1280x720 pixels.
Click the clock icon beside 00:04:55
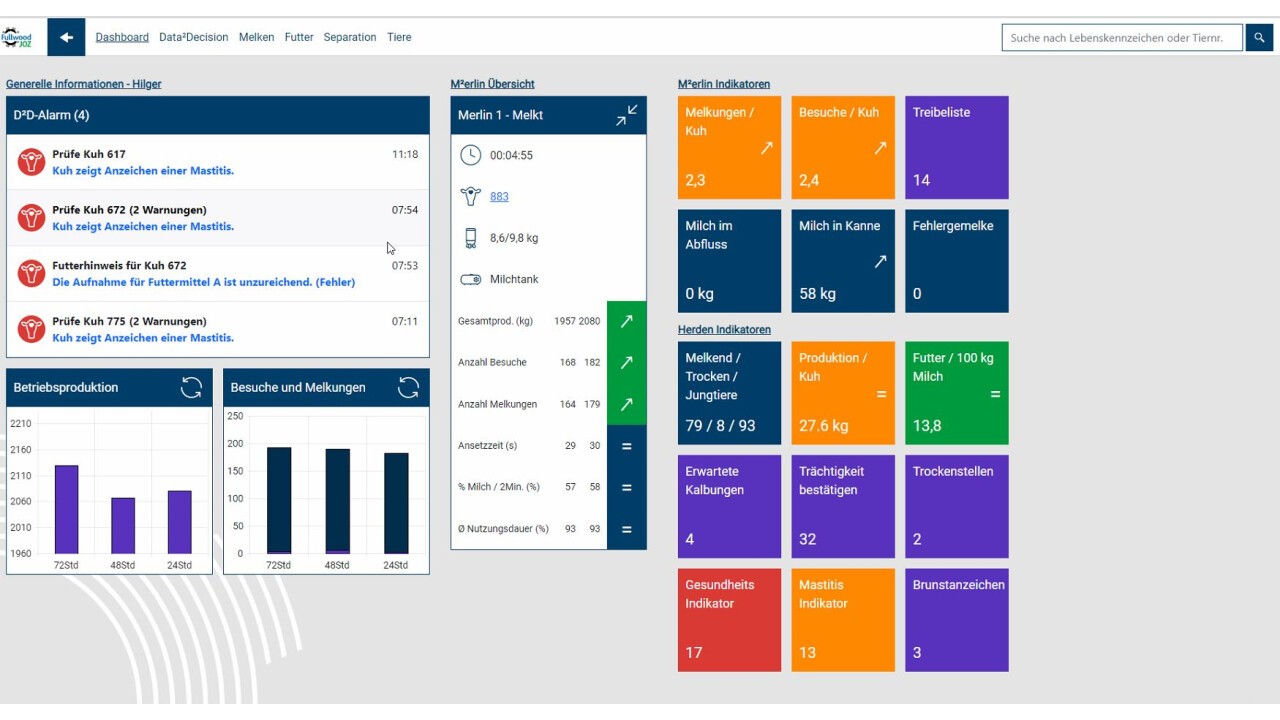470,155
